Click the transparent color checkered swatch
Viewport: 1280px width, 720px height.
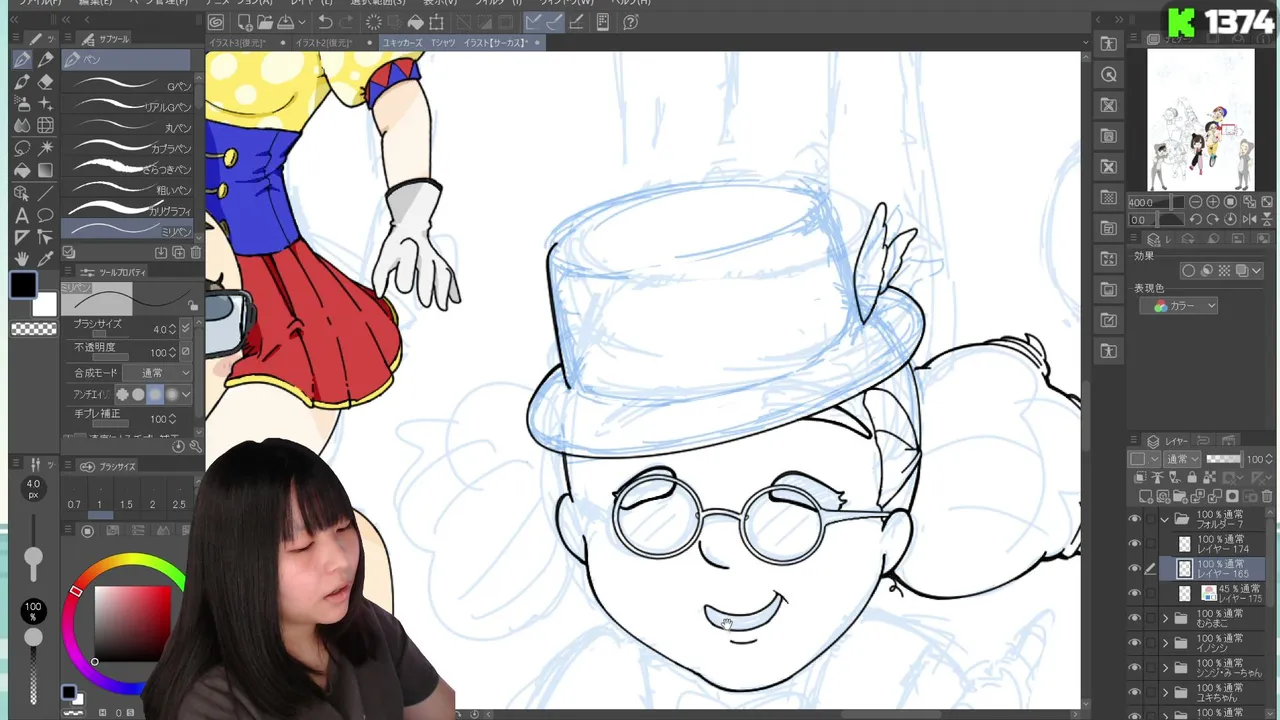(33, 329)
